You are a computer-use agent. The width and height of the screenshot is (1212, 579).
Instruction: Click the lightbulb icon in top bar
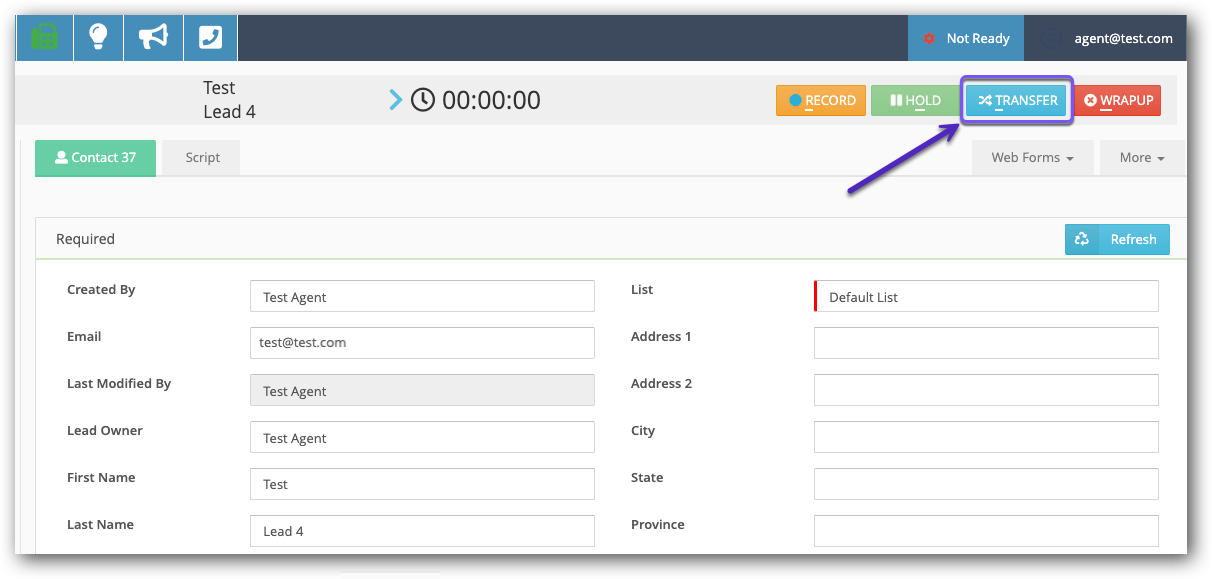(98, 38)
